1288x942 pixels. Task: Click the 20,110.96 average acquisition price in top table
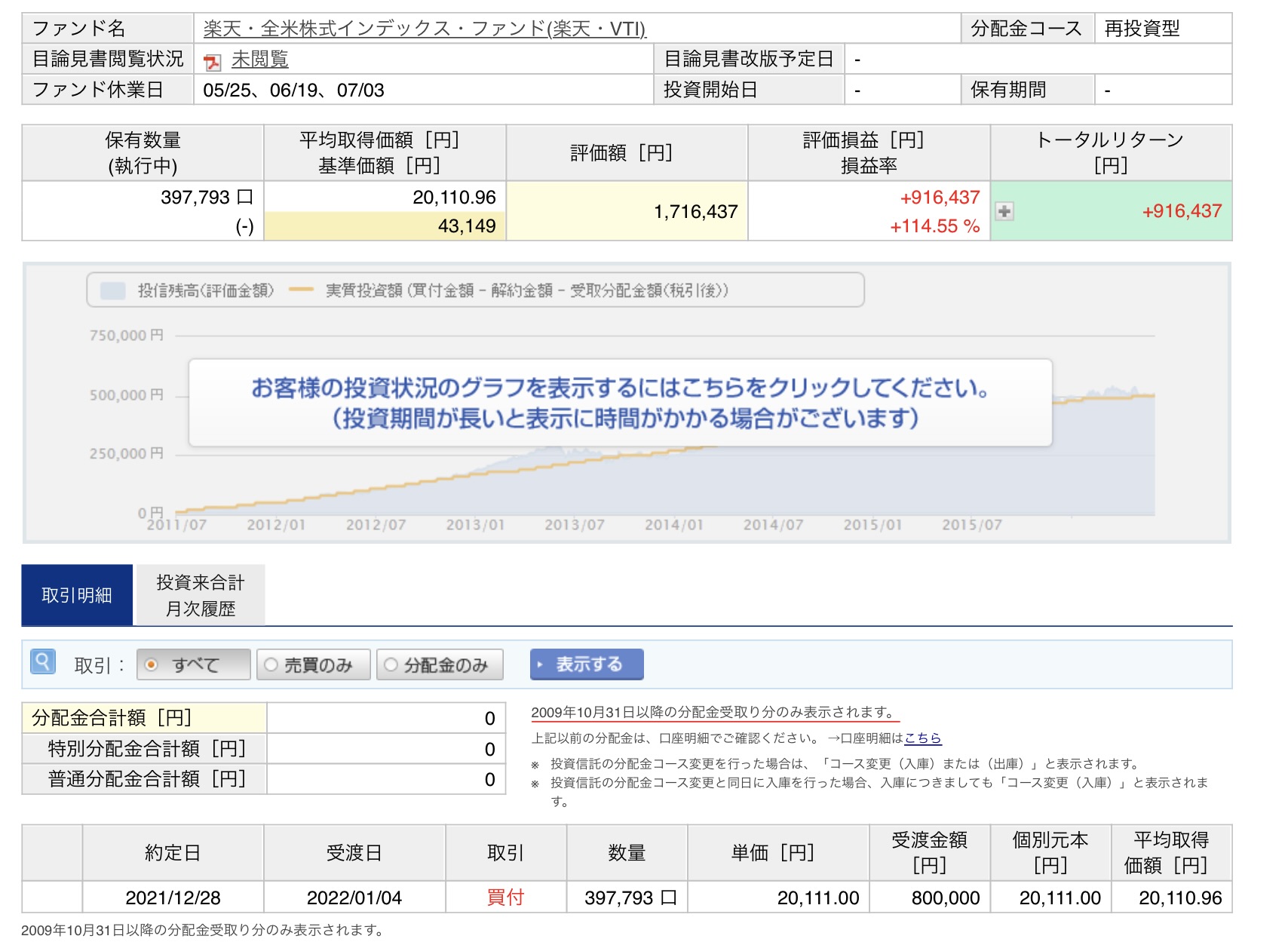point(454,198)
